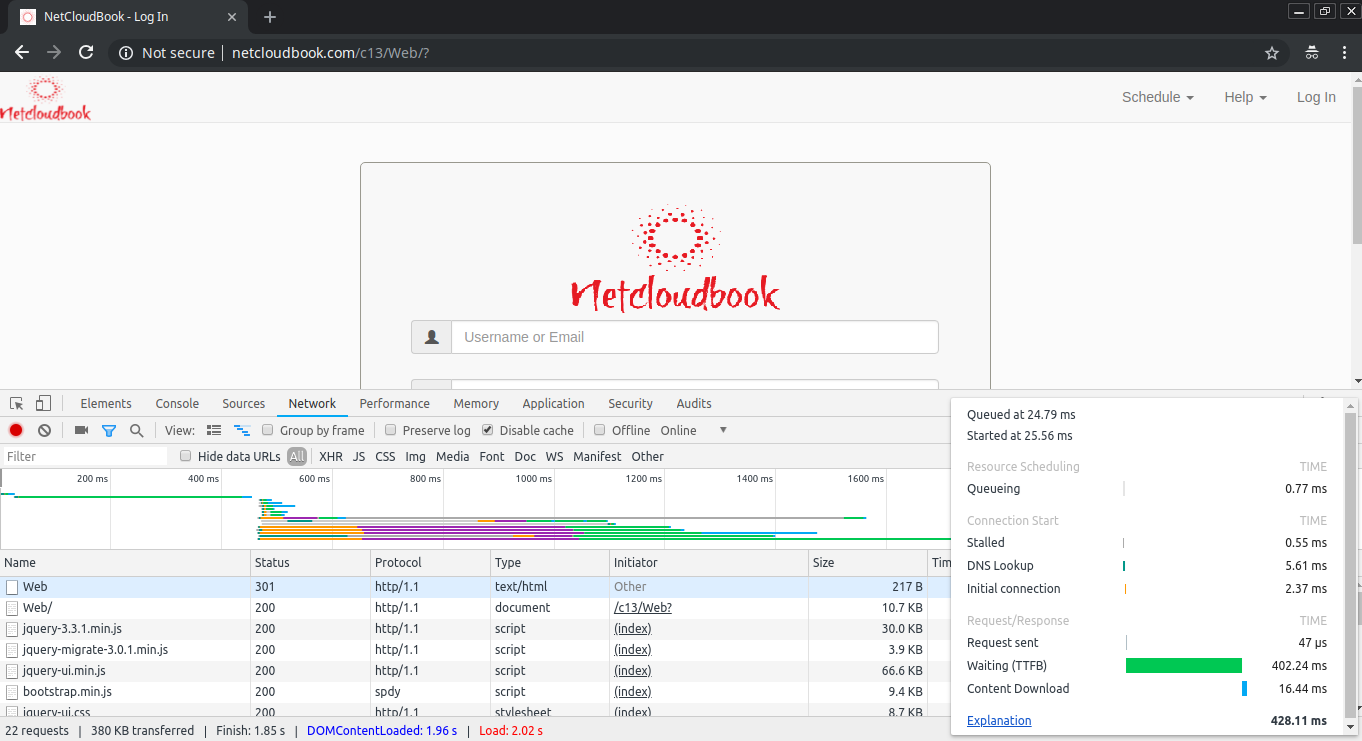Select the jquery-ui.min.js request
Viewport: 1362px width, 741px height.
[x=475, y=671]
